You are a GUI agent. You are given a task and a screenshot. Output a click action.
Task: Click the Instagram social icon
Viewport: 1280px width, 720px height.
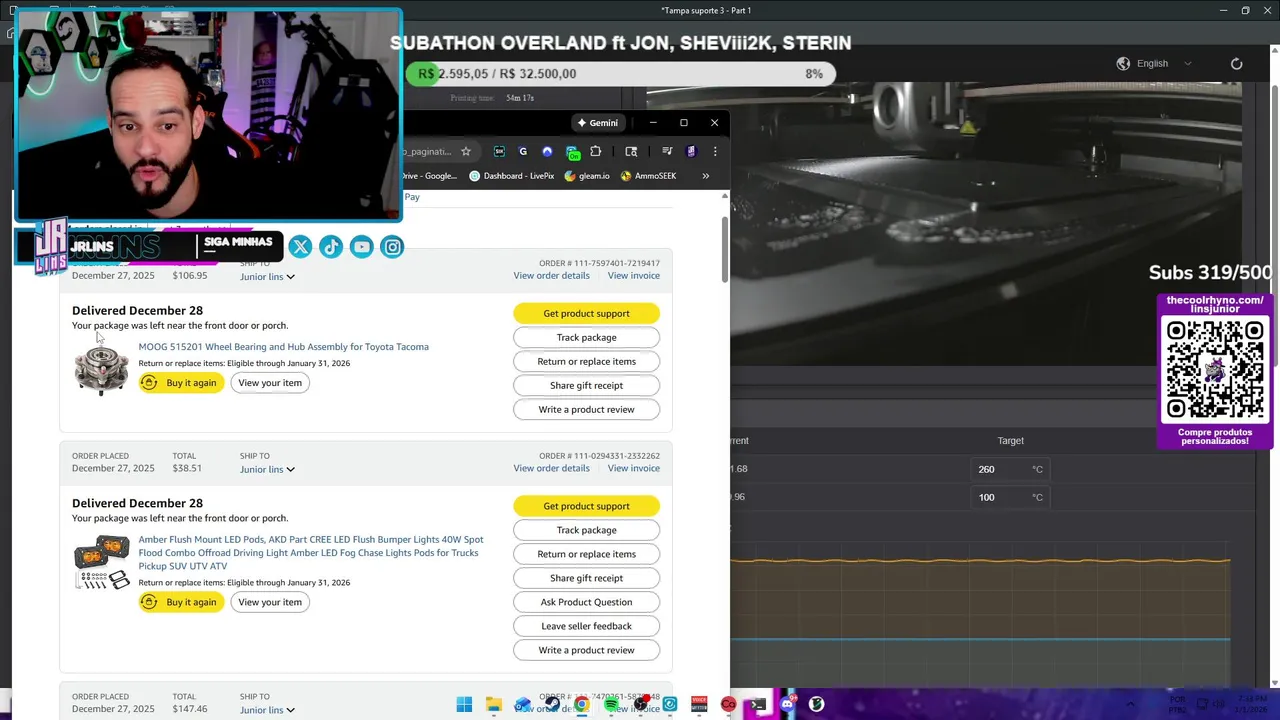[x=393, y=247]
